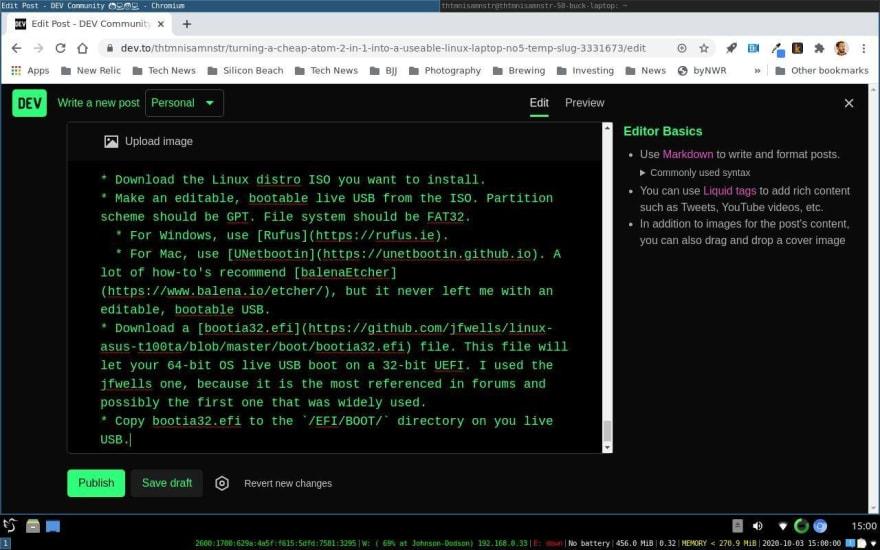Screen dimensions: 880x550
Task: Click the volume icon in system tray
Action: (757, 526)
